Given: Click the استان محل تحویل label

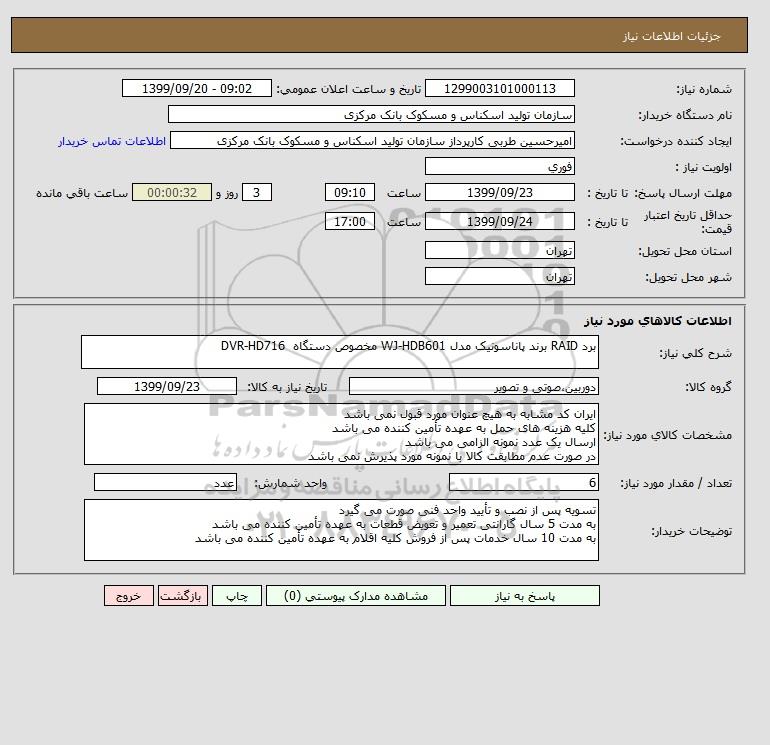Looking at the screenshot, I should pyautogui.click(x=685, y=251).
